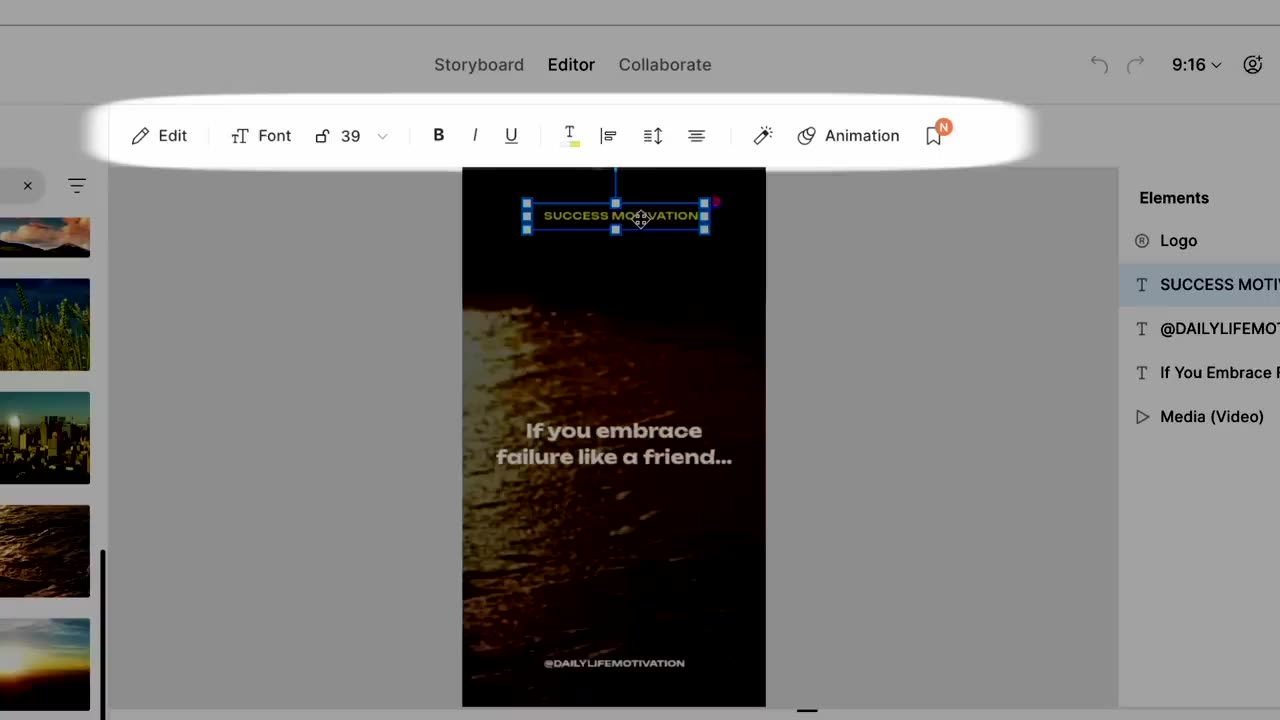This screenshot has width=1280, height=720.
Task: Select the golden sunset thumbnail
Action: point(45,664)
